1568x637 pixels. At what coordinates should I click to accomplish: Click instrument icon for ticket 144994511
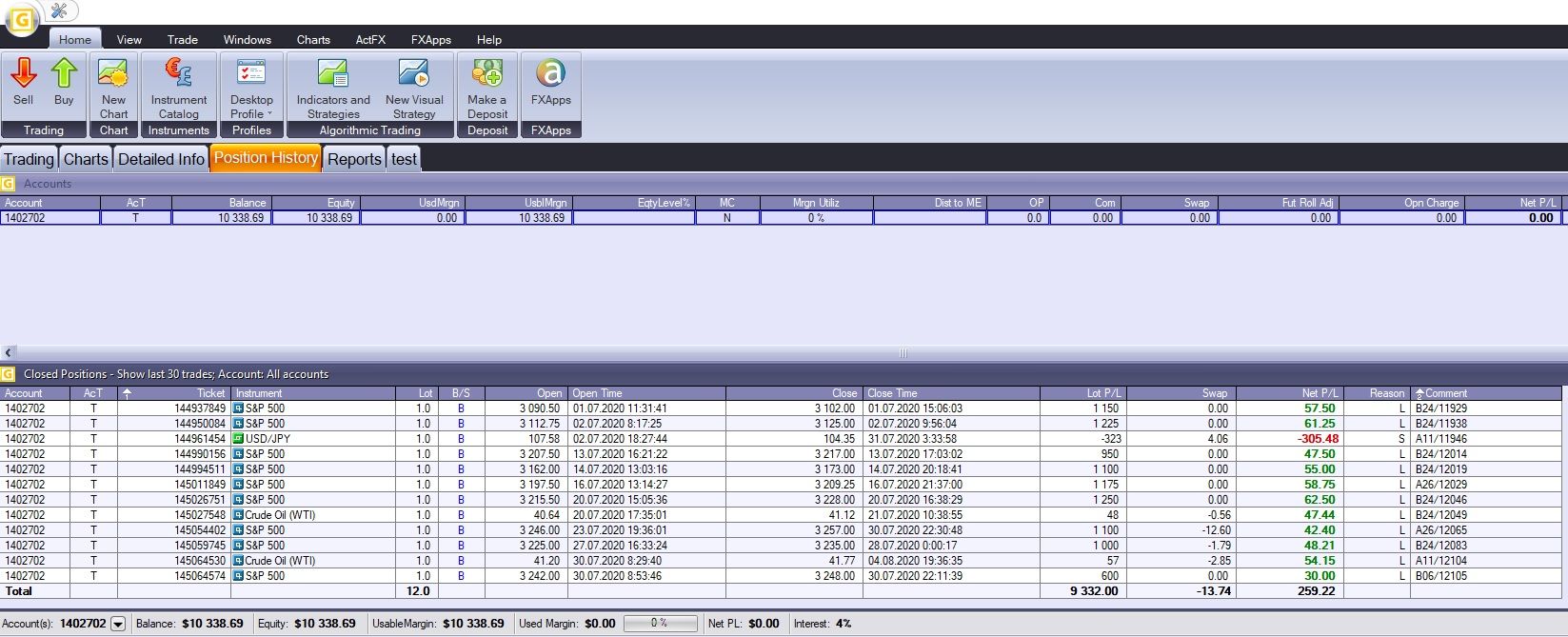point(239,469)
